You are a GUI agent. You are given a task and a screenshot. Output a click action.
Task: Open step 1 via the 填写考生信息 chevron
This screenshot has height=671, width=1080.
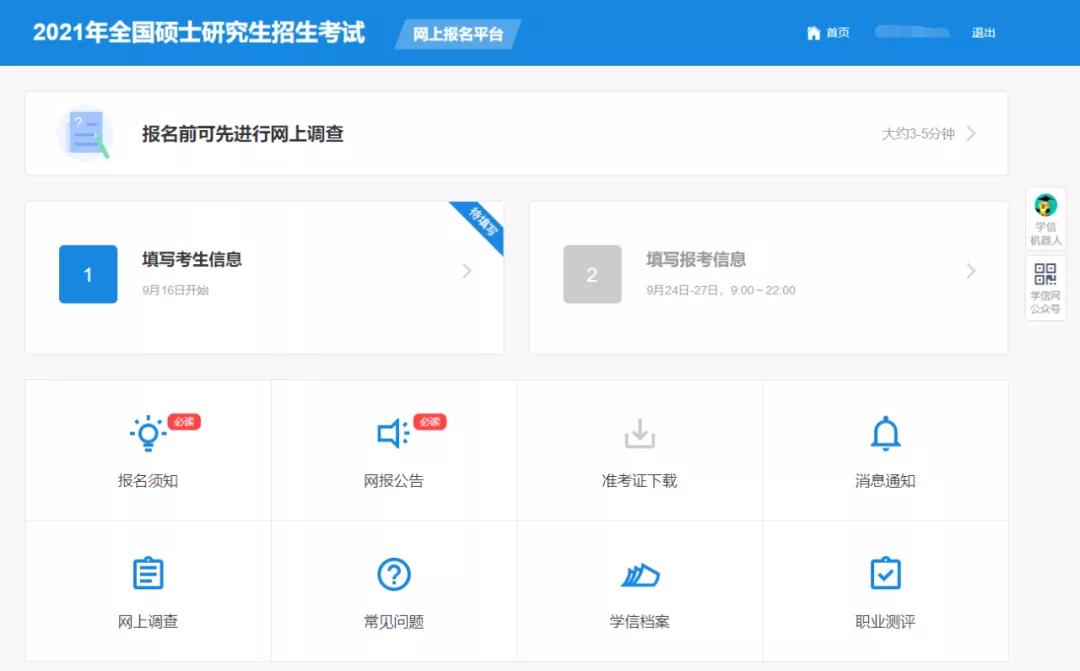pyautogui.click(x=466, y=271)
